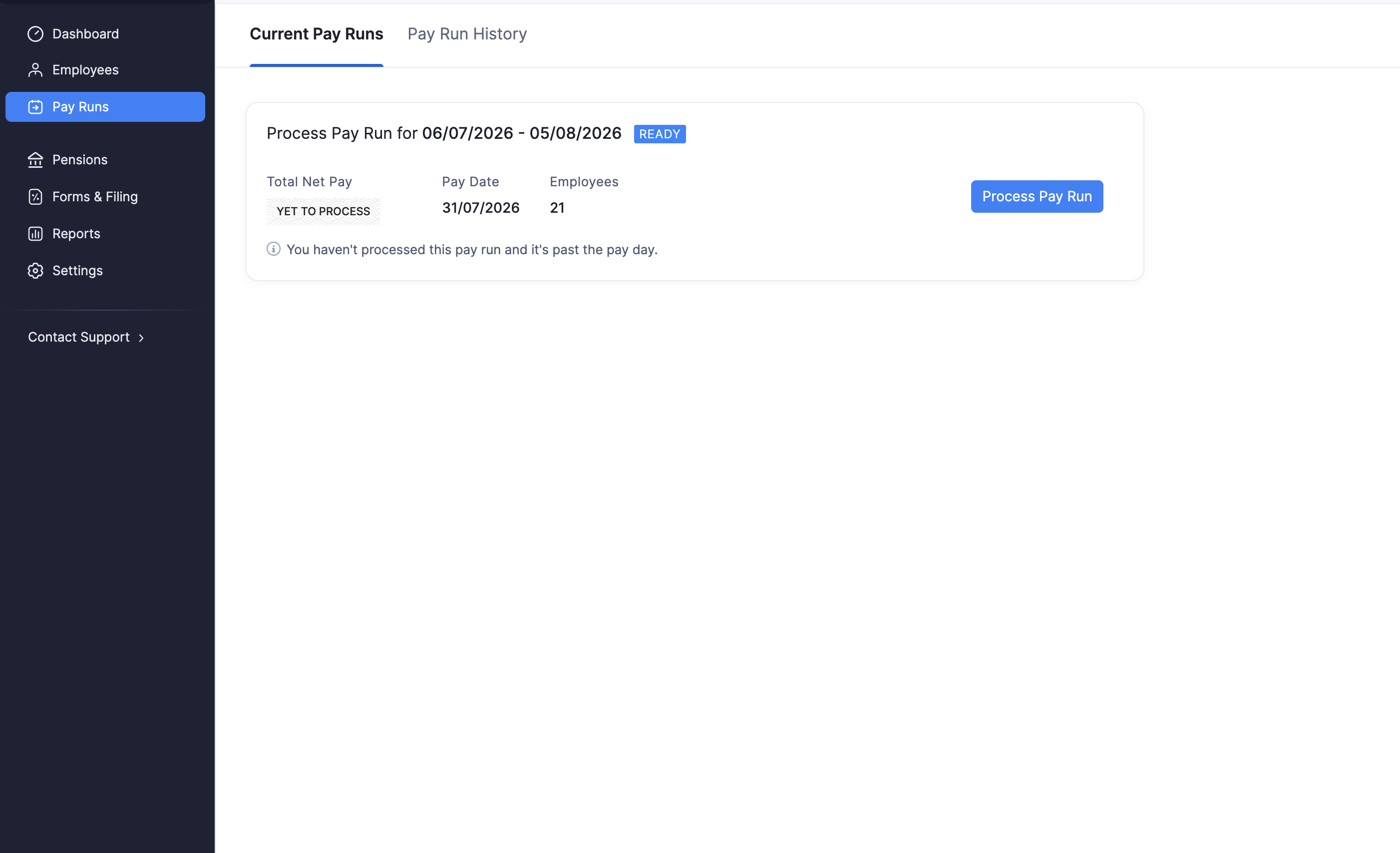Image resolution: width=1400 pixels, height=853 pixels.
Task: Click the Dashboard gauge icon
Action: tap(35, 34)
